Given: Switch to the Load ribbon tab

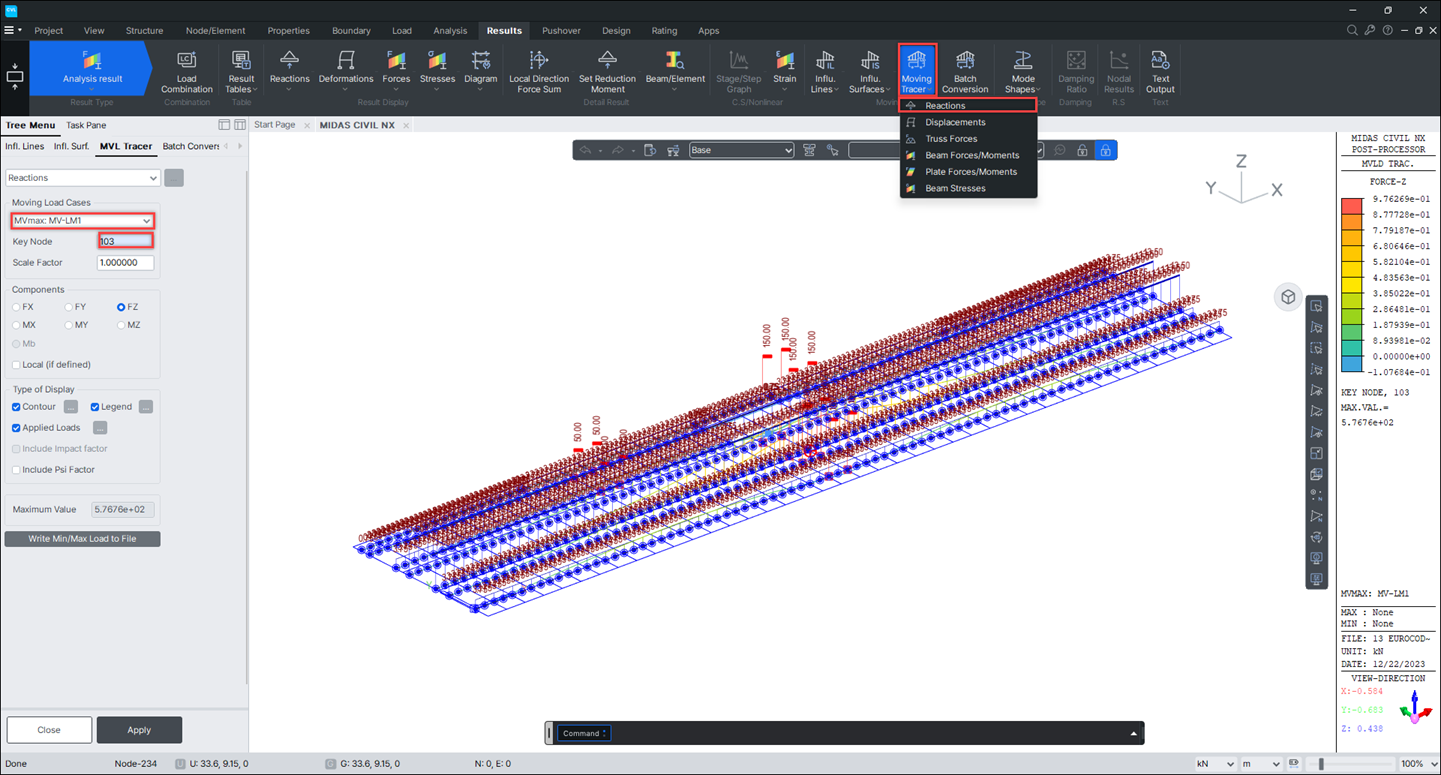Looking at the screenshot, I should [402, 31].
